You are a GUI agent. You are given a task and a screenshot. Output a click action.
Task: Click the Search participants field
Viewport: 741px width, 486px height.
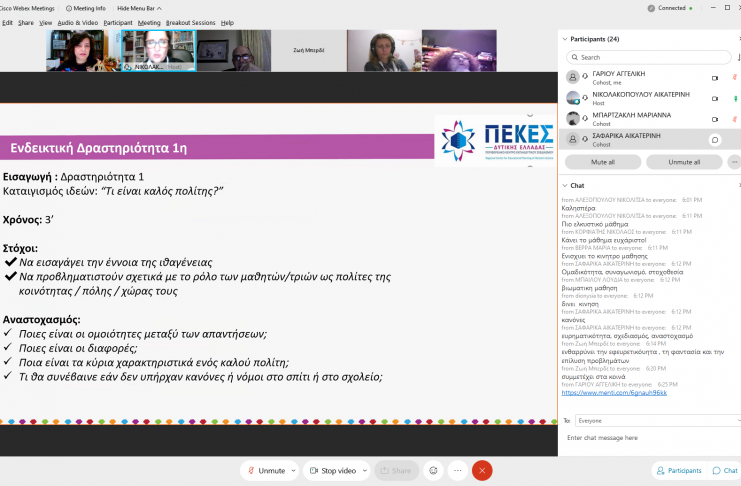650,57
